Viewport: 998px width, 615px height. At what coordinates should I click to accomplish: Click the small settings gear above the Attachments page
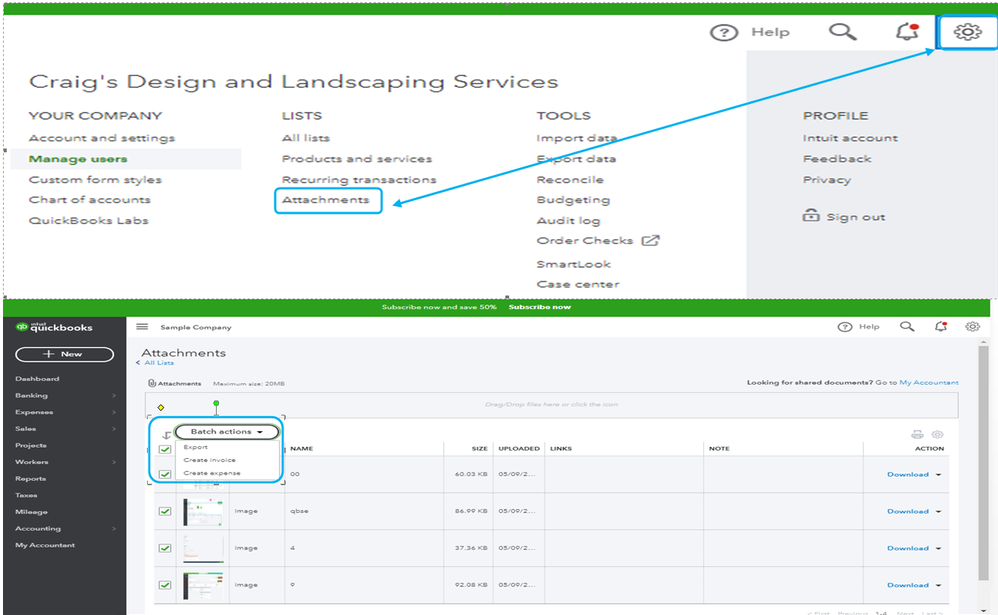pos(973,327)
